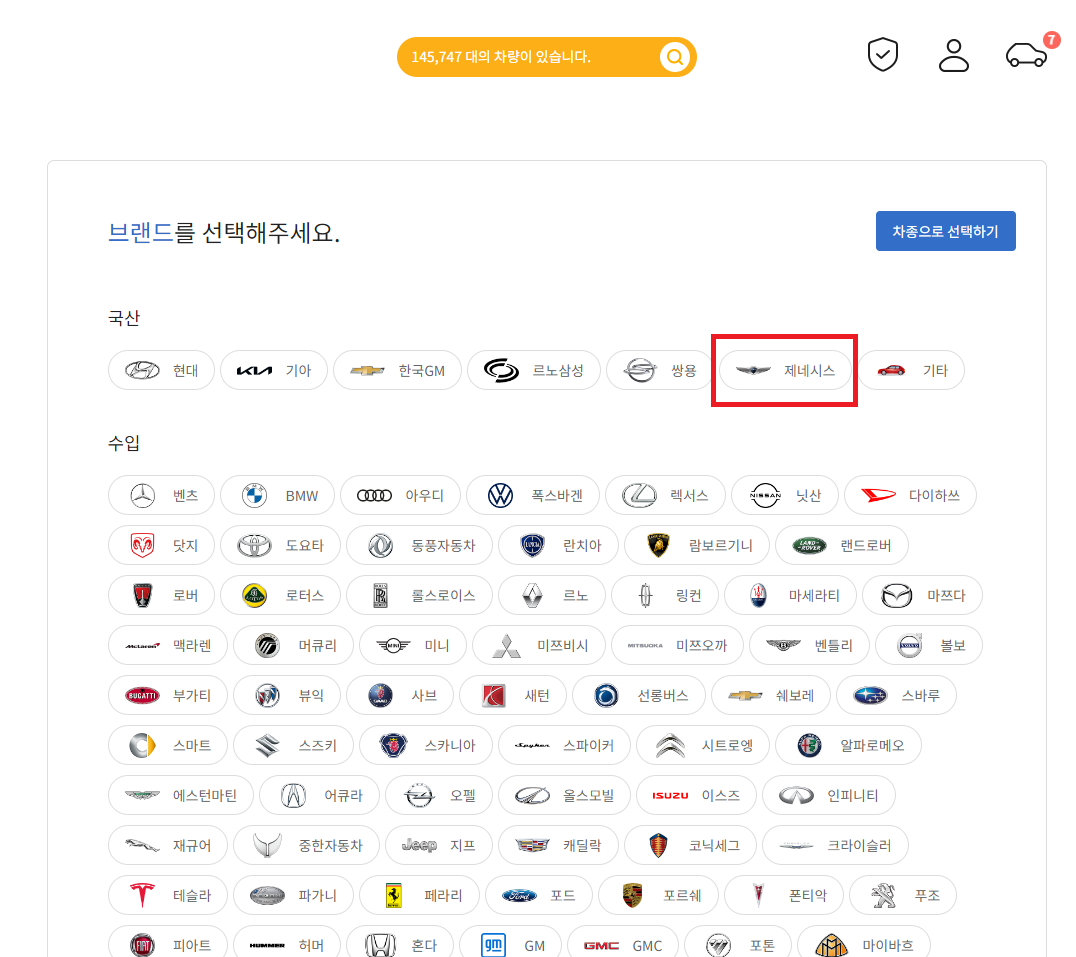Select the 맥라렌 brand

[x=167, y=646]
